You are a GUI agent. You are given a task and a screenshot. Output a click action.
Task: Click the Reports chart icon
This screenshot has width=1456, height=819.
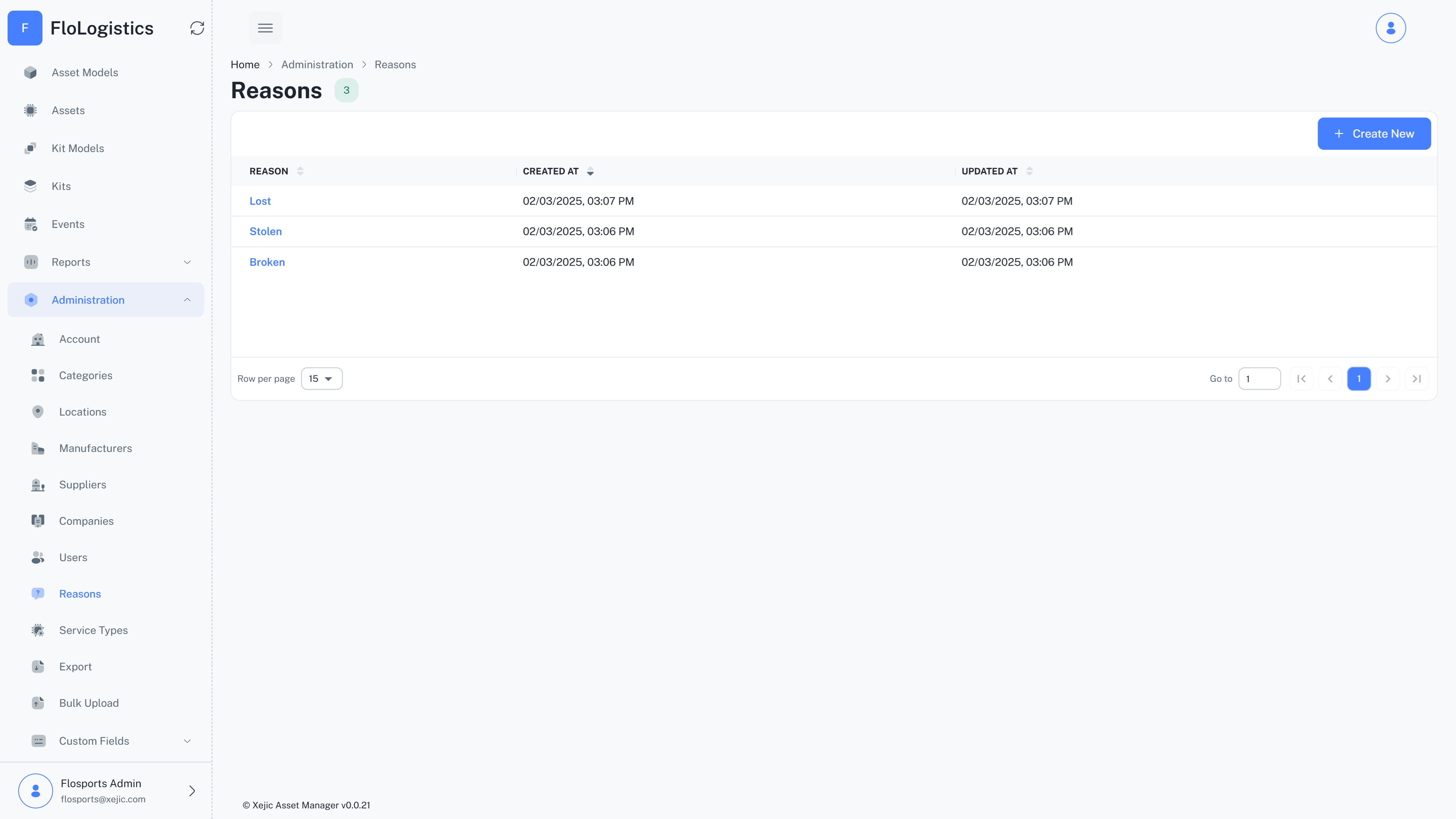tap(30, 262)
